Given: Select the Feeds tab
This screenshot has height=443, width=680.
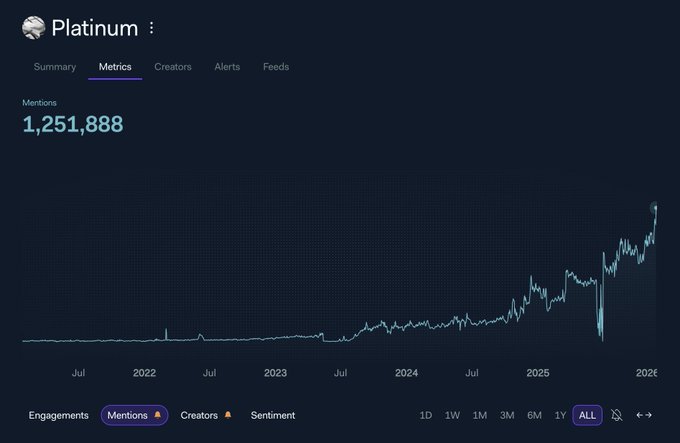Looking at the screenshot, I should coord(276,67).
